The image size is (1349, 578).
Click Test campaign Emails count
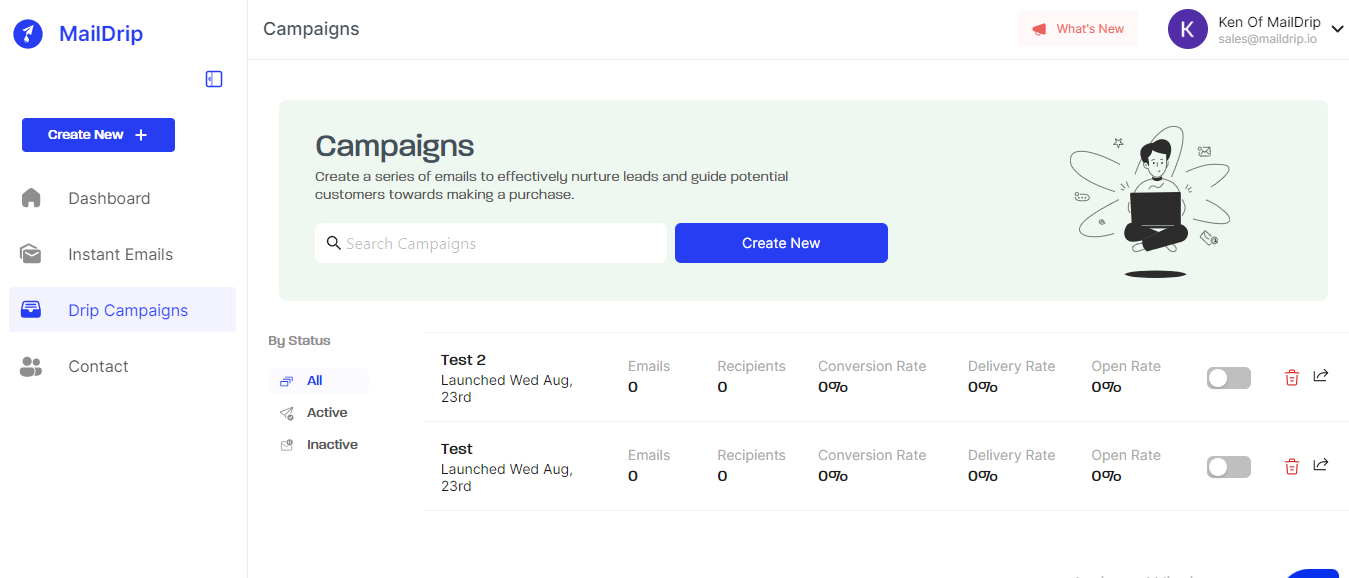coord(633,476)
